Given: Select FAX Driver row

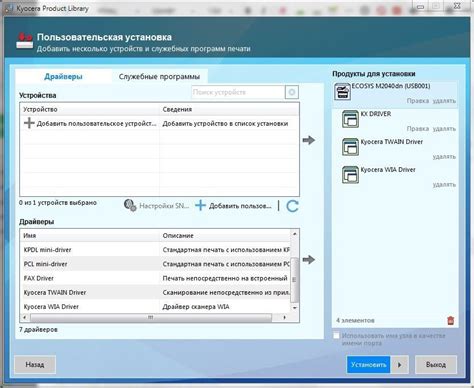Looking at the screenshot, I should point(155,278).
